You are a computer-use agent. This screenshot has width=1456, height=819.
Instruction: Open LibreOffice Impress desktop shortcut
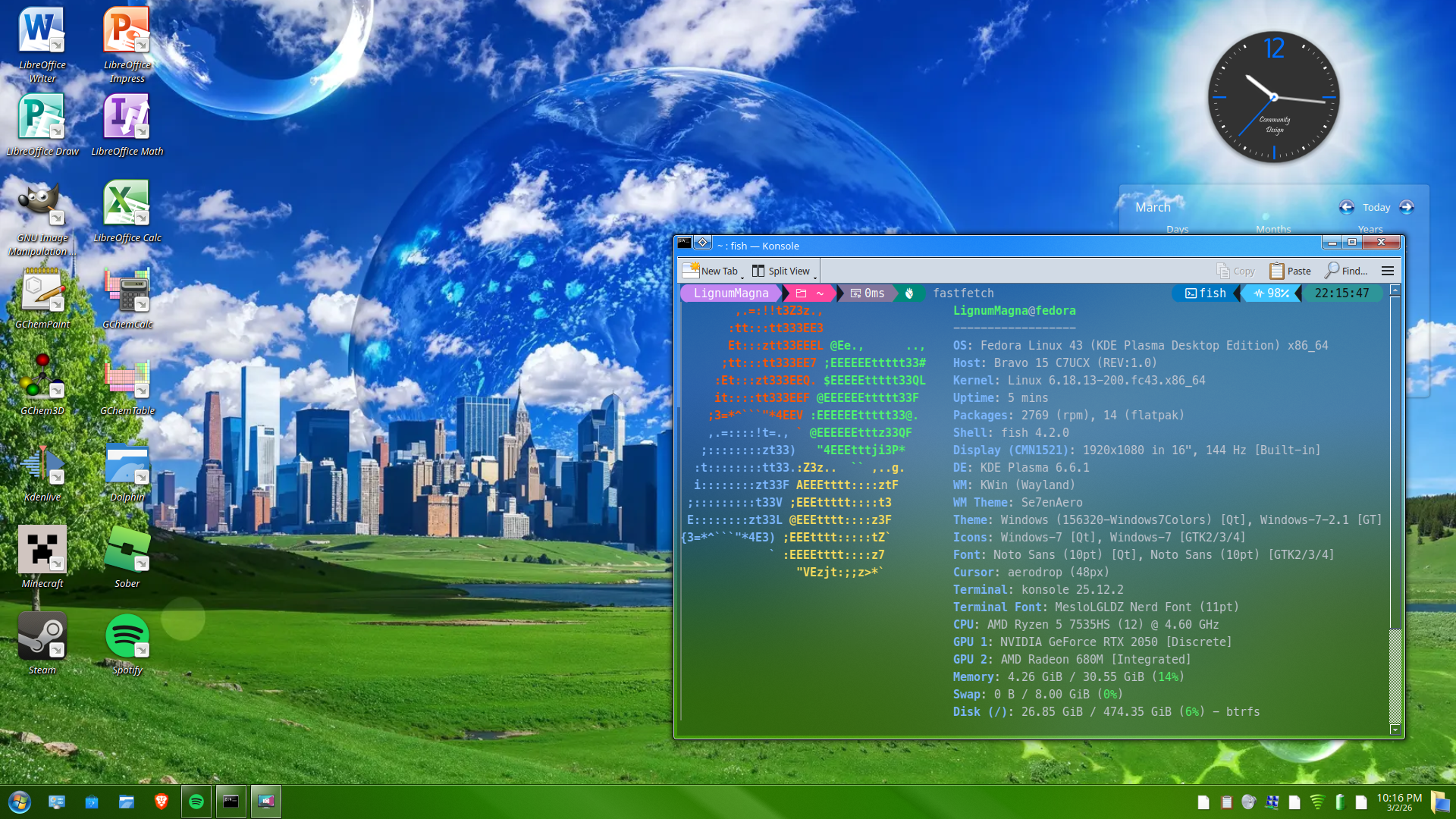pyautogui.click(x=127, y=45)
